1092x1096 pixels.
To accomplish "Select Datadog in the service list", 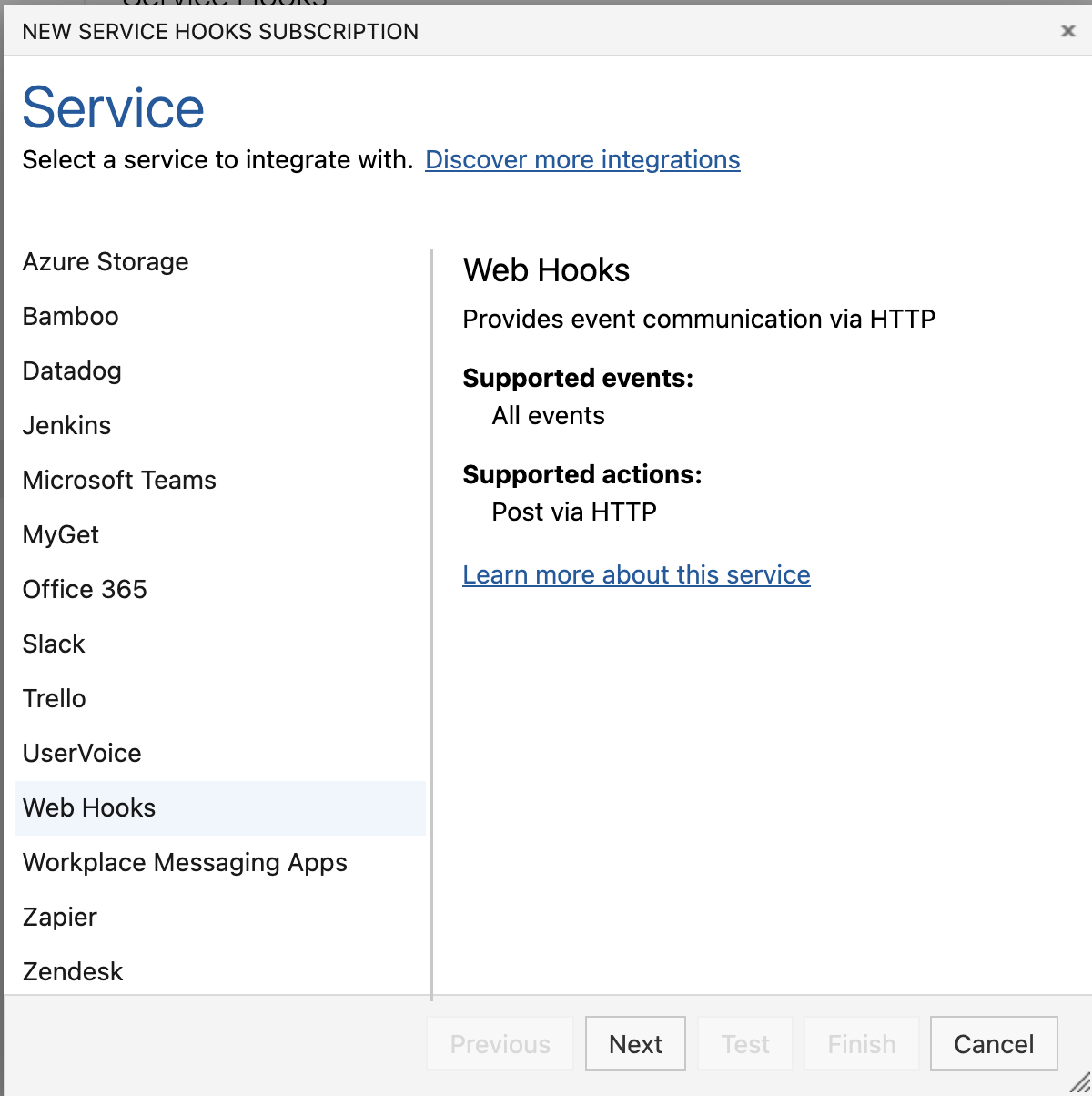I will (220, 371).
